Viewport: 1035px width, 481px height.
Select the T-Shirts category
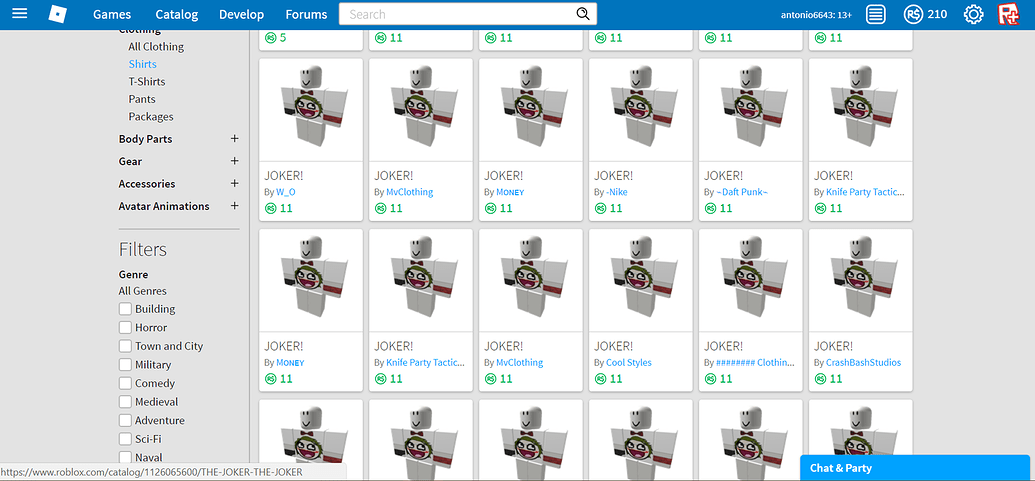tap(147, 82)
